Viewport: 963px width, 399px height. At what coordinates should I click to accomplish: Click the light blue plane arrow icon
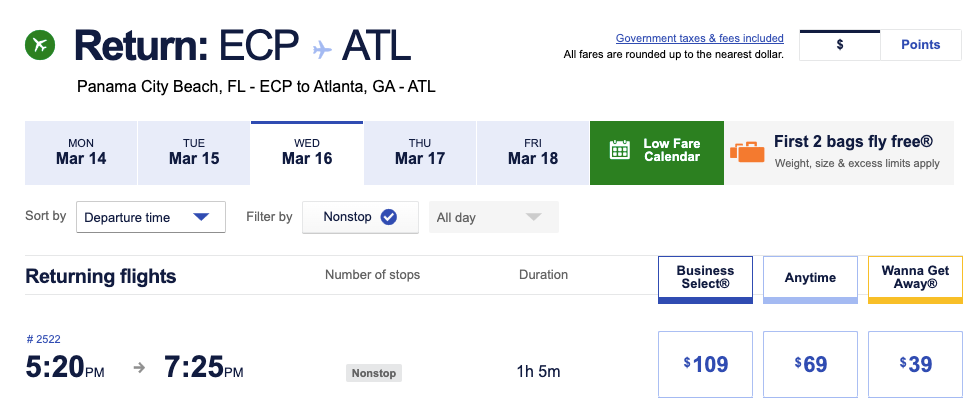click(322, 48)
